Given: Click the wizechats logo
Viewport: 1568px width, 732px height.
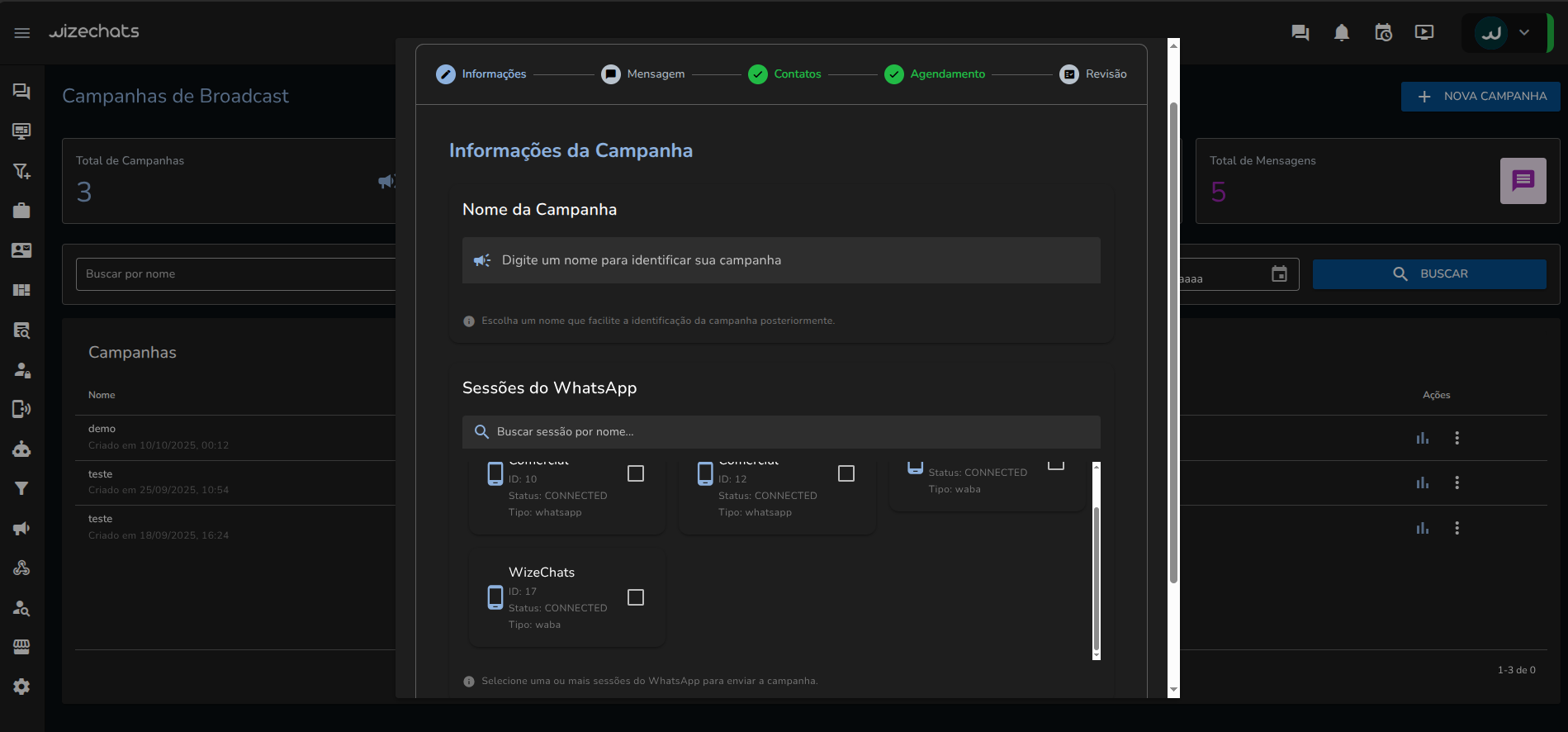Looking at the screenshot, I should click(93, 31).
